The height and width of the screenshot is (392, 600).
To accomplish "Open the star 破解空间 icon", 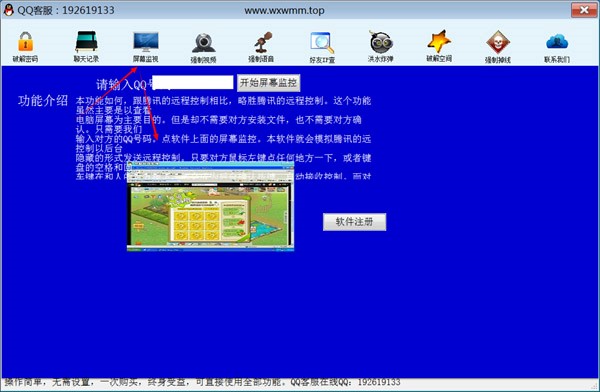I will 439,46.
